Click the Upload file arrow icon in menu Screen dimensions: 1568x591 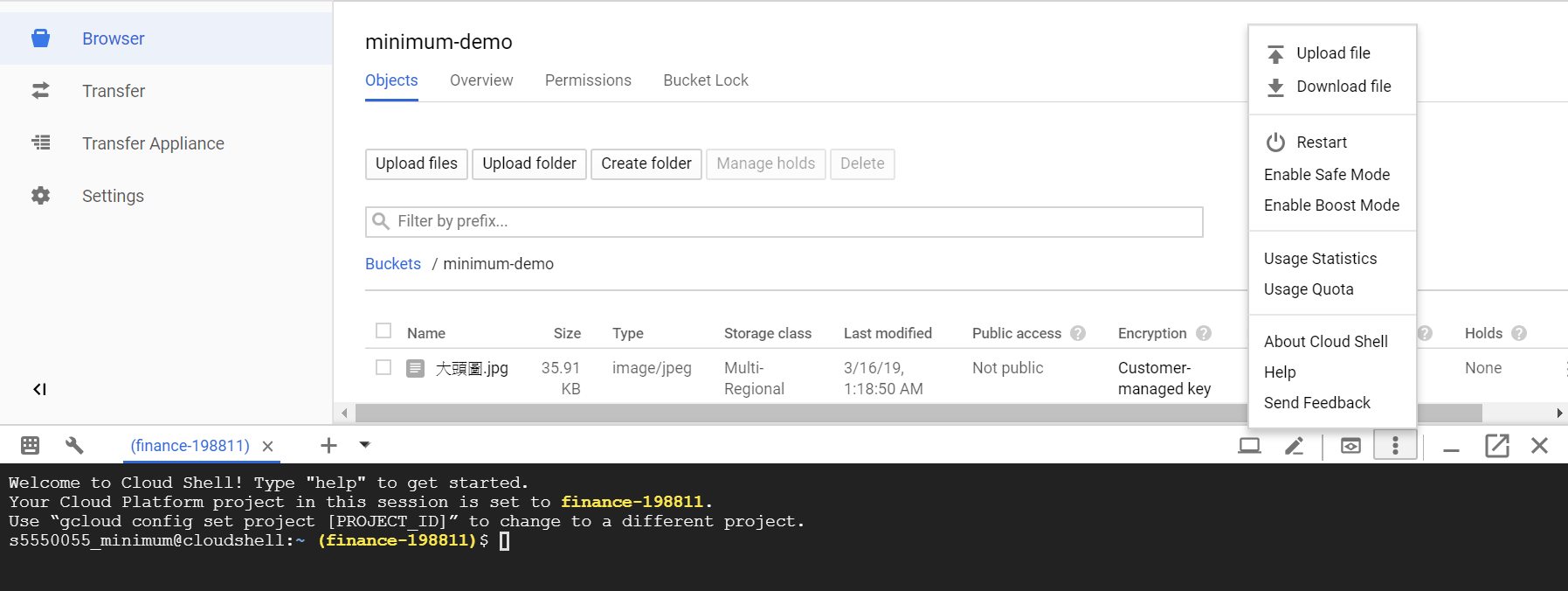click(1275, 54)
